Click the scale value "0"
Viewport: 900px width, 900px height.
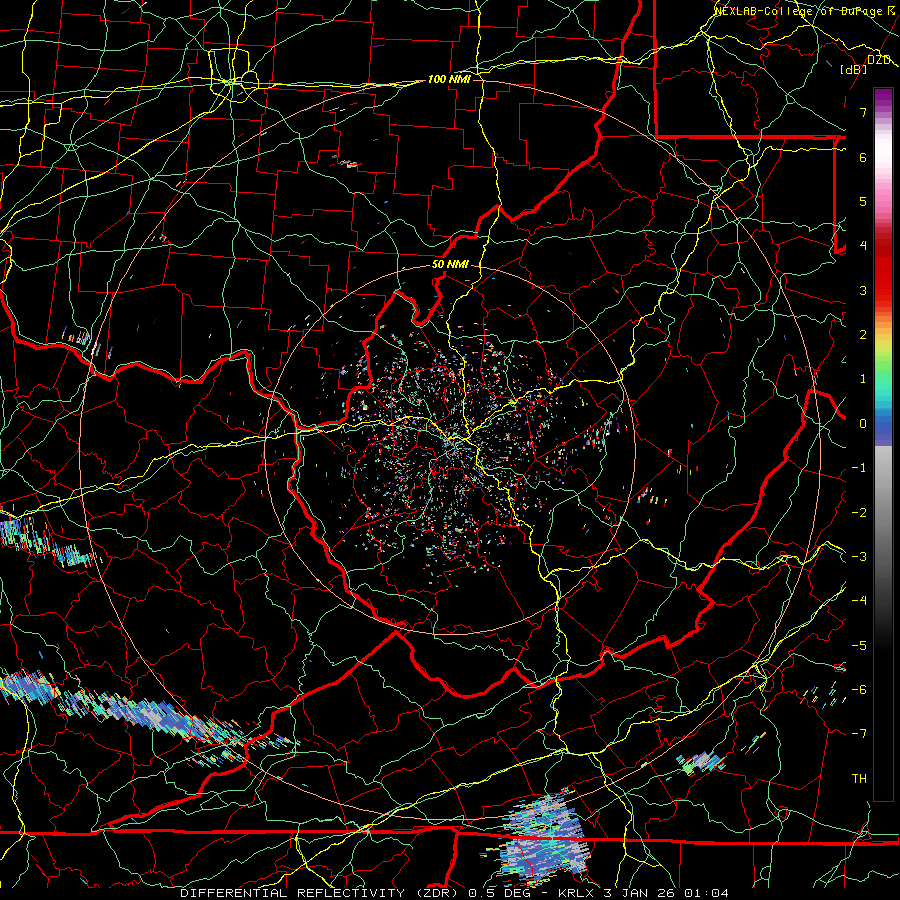pyautogui.click(x=863, y=424)
